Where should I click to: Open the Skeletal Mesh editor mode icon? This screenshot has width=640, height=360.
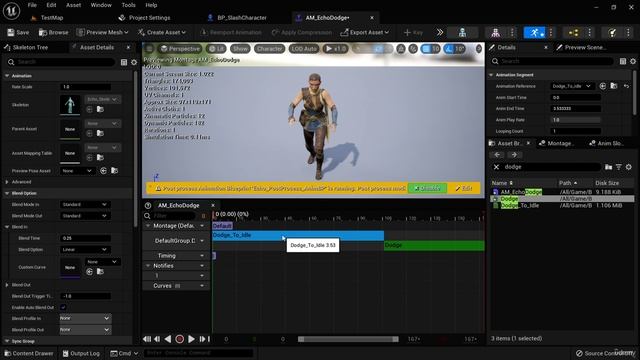(495, 33)
